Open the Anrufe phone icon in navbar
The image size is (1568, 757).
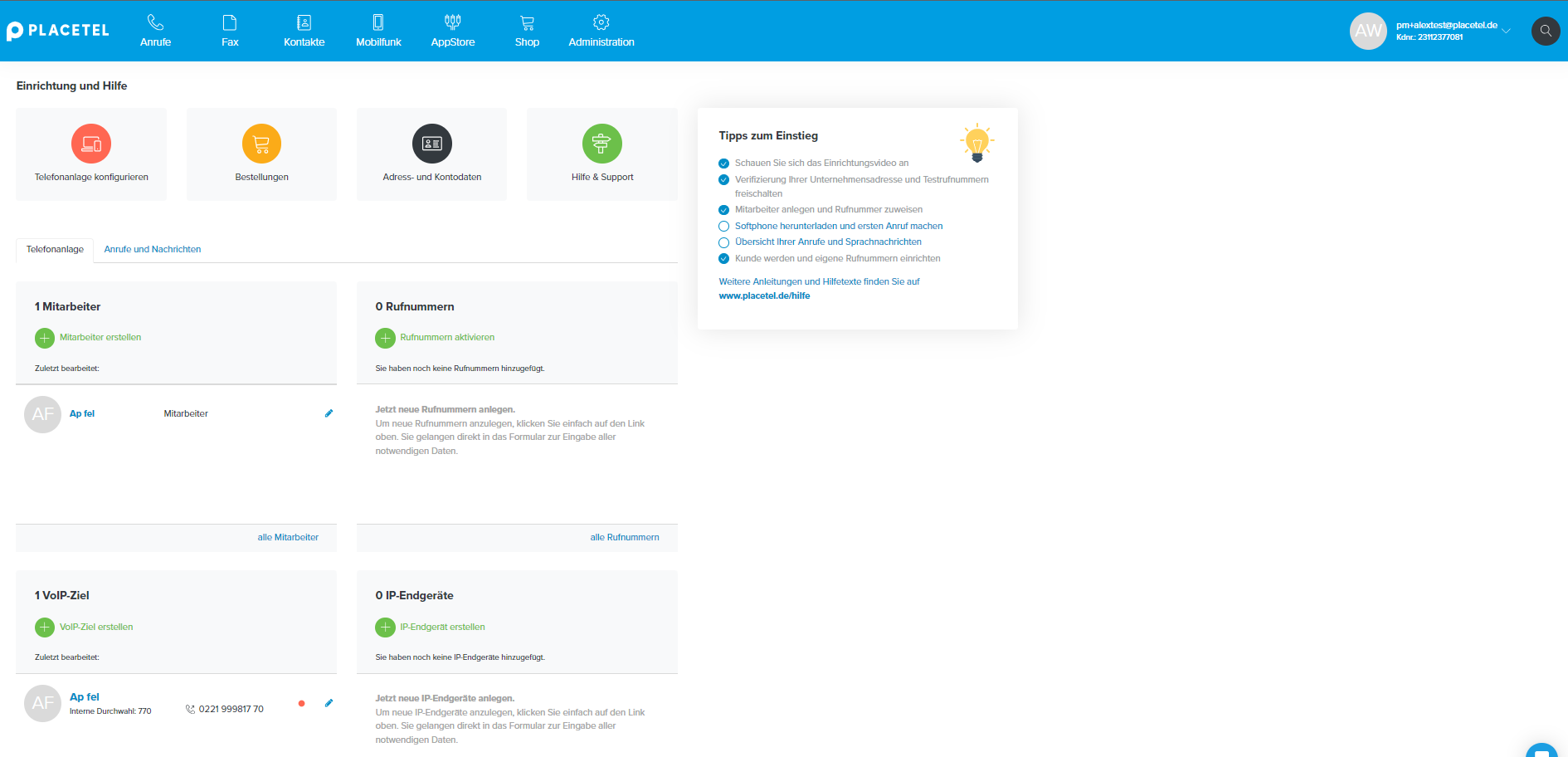[155, 22]
